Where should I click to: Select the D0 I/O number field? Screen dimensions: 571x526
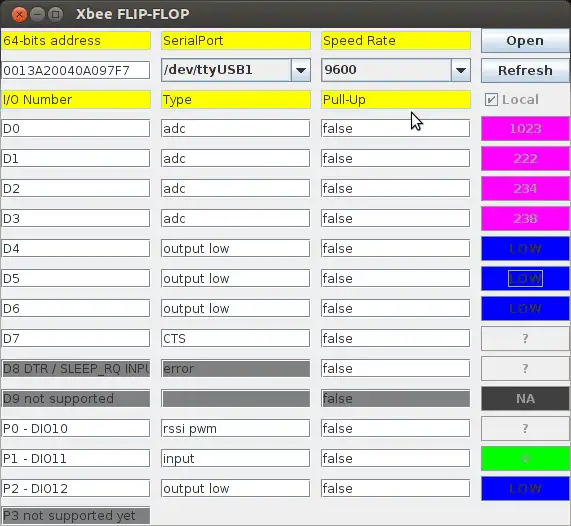click(x=76, y=129)
